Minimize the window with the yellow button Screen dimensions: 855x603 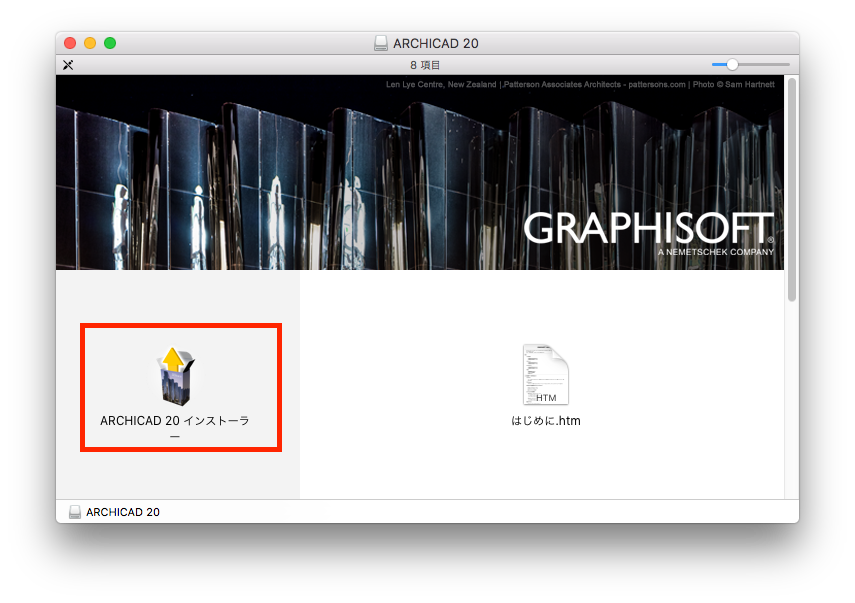click(x=90, y=43)
